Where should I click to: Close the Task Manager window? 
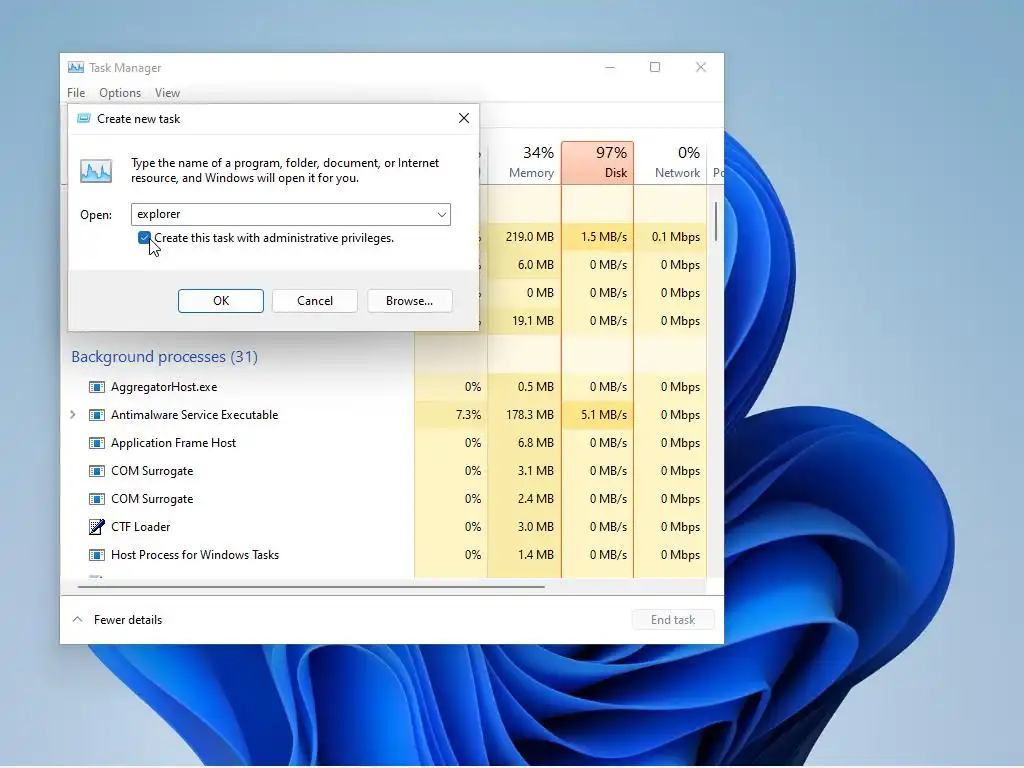click(x=701, y=67)
